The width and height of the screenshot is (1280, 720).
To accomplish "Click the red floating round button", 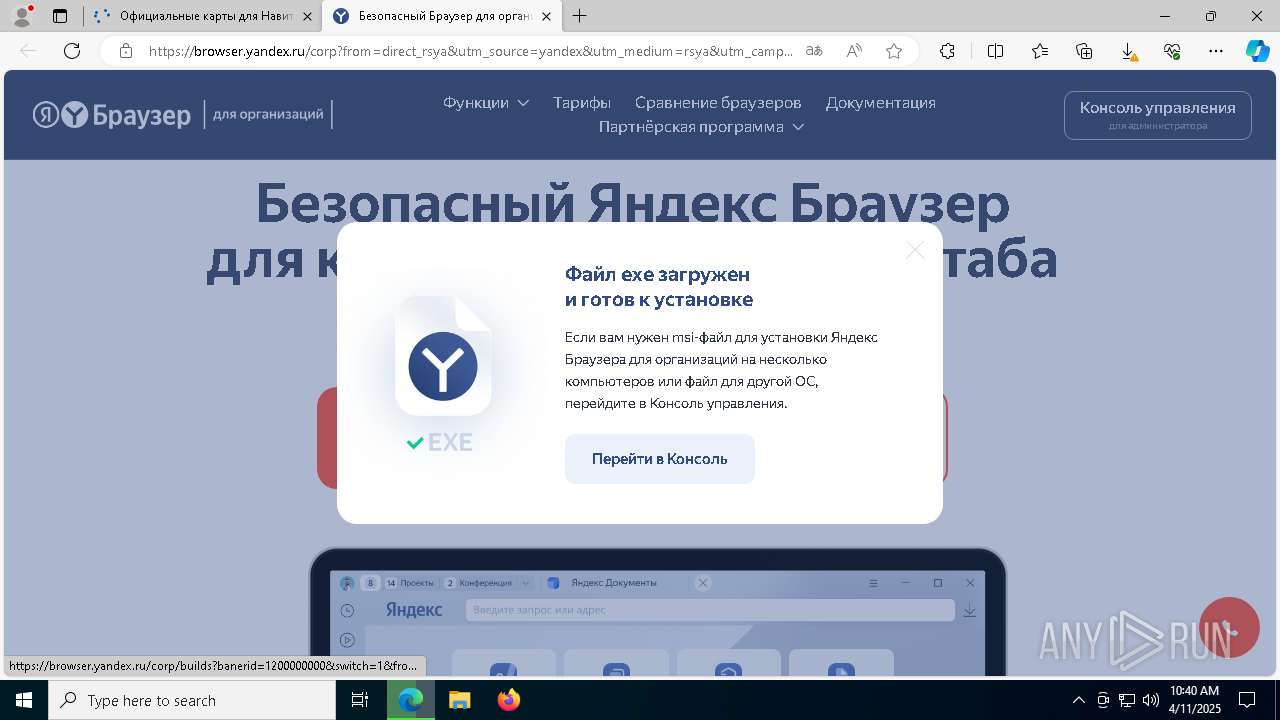I will (1229, 627).
